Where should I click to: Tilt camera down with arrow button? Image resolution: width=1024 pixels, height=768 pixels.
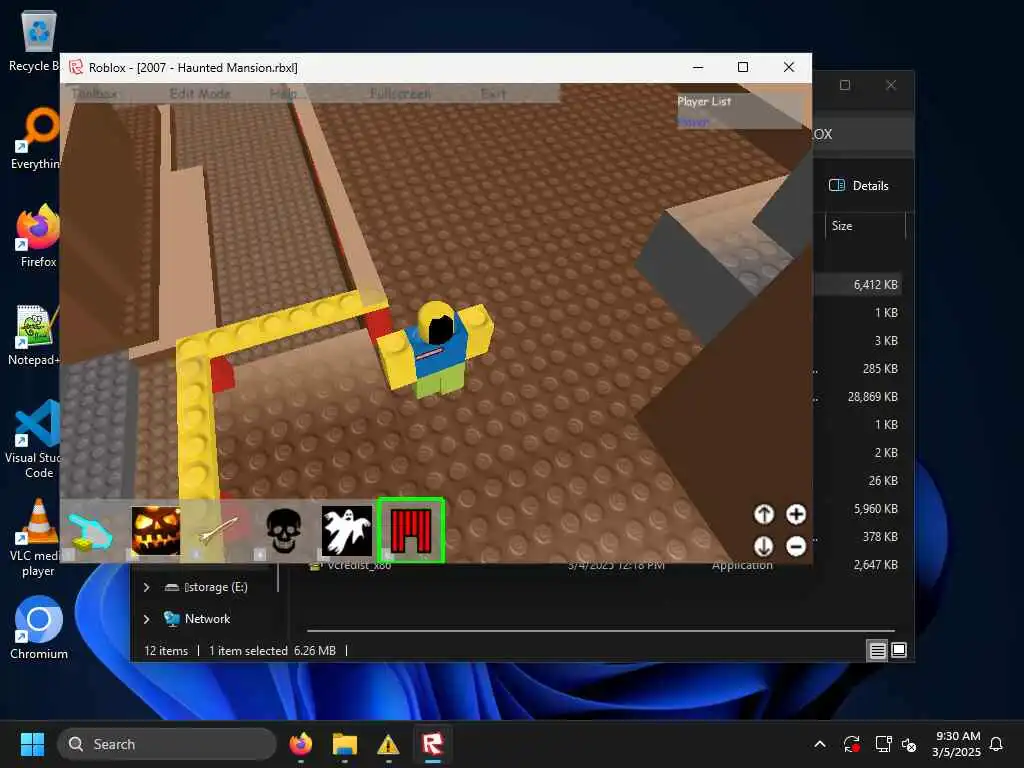coord(763,546)
